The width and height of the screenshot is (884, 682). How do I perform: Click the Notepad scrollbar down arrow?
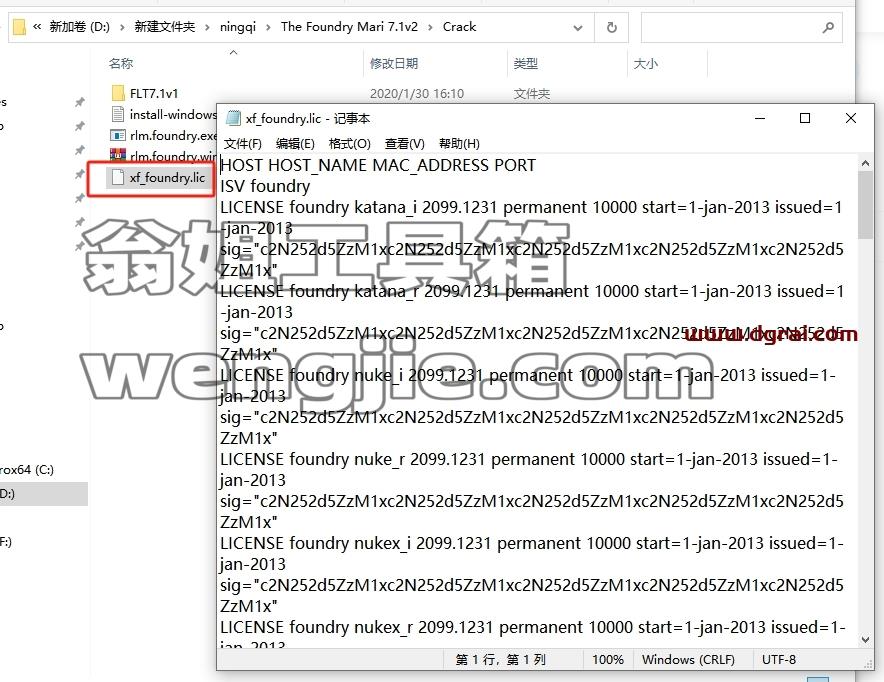coord(865,640)
